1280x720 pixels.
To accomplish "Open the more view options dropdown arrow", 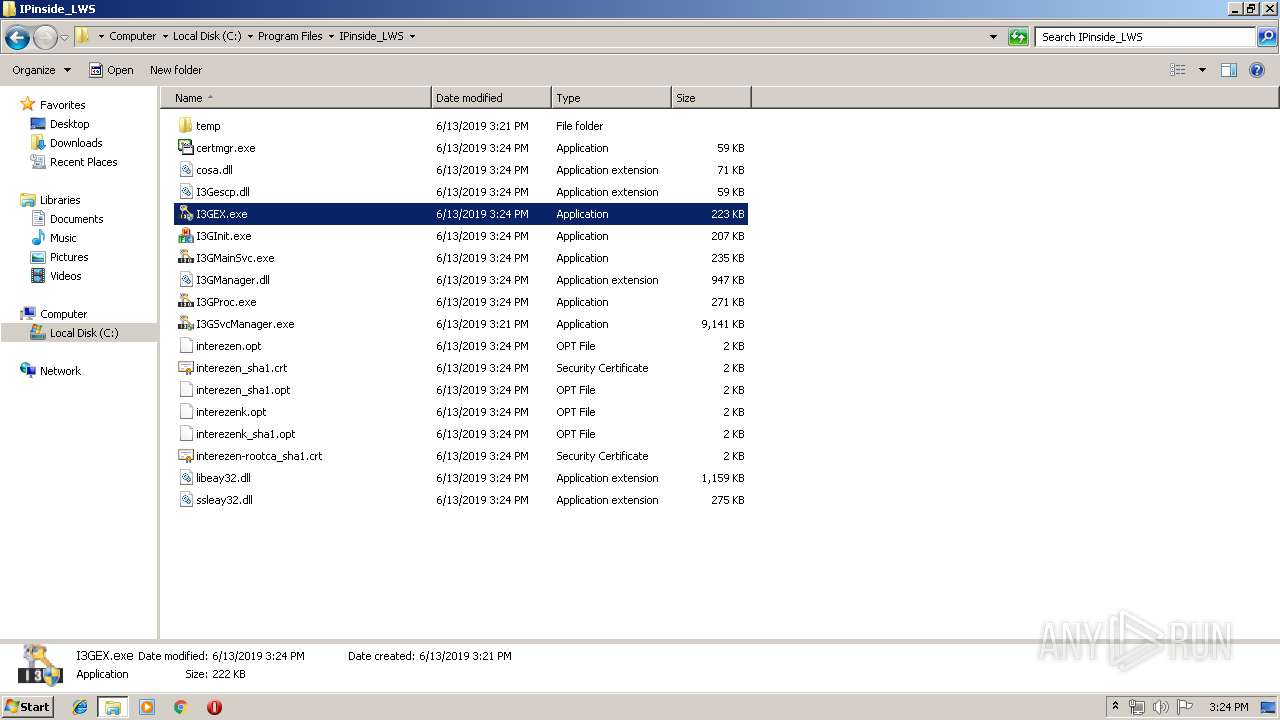I will (1202, 70).
